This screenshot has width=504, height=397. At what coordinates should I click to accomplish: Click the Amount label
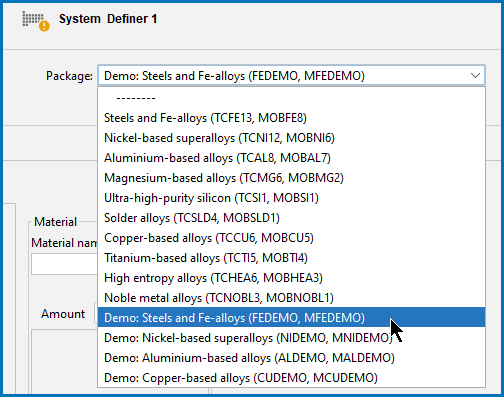pyautogui.click(x=63, y=314)
